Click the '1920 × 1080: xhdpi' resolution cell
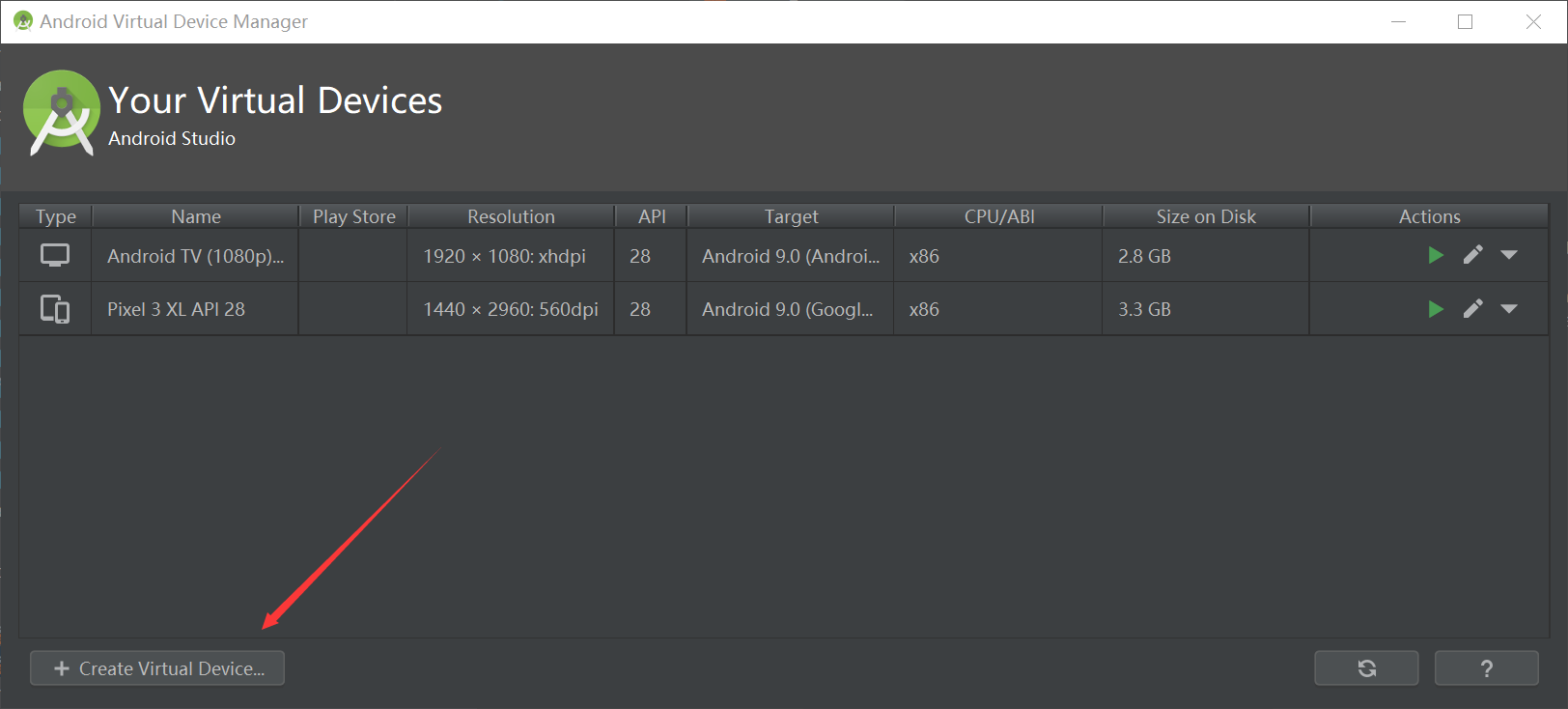Viewport: 1568px width, 709px height. 511,256
